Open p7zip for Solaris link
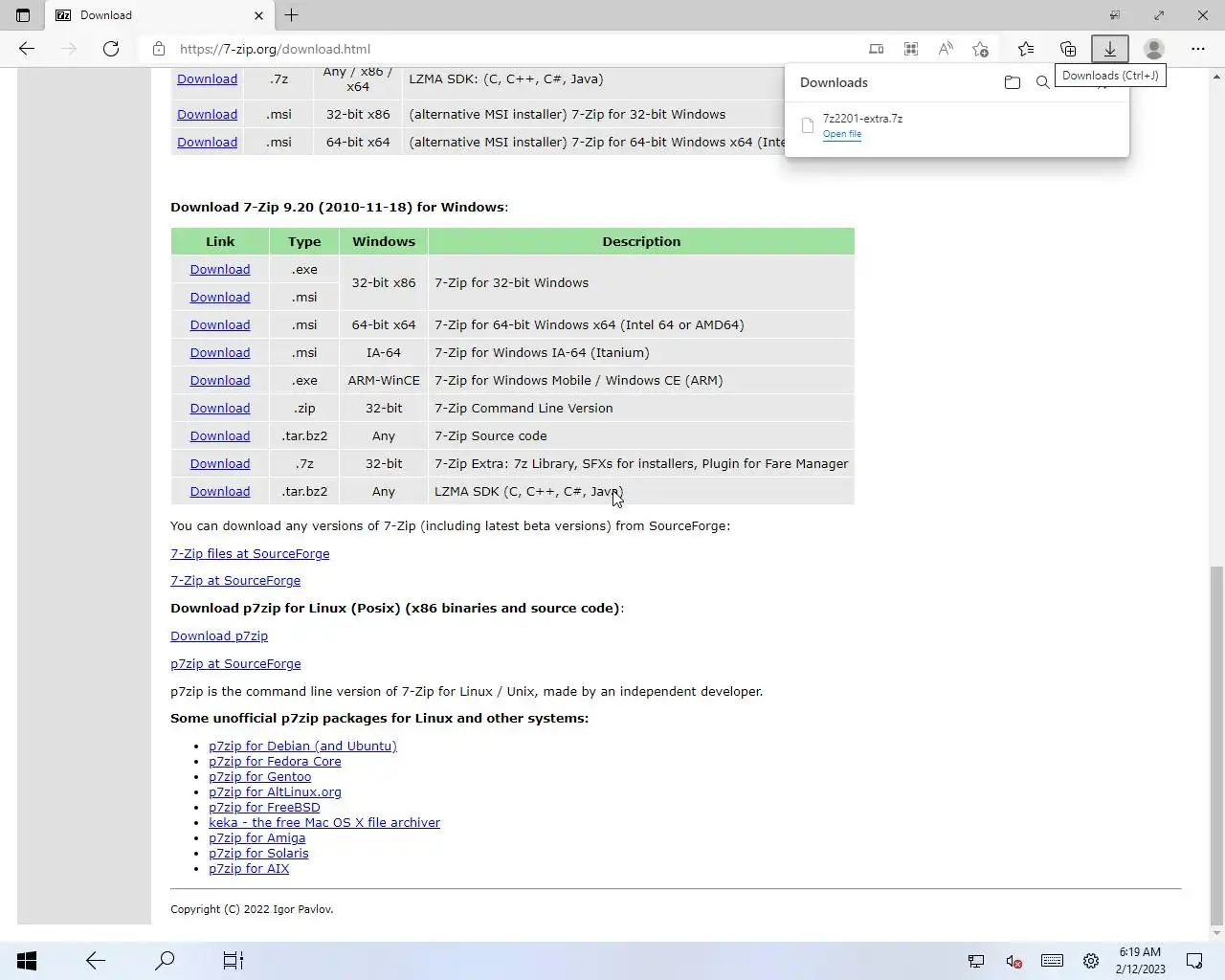 pos(258,853)
